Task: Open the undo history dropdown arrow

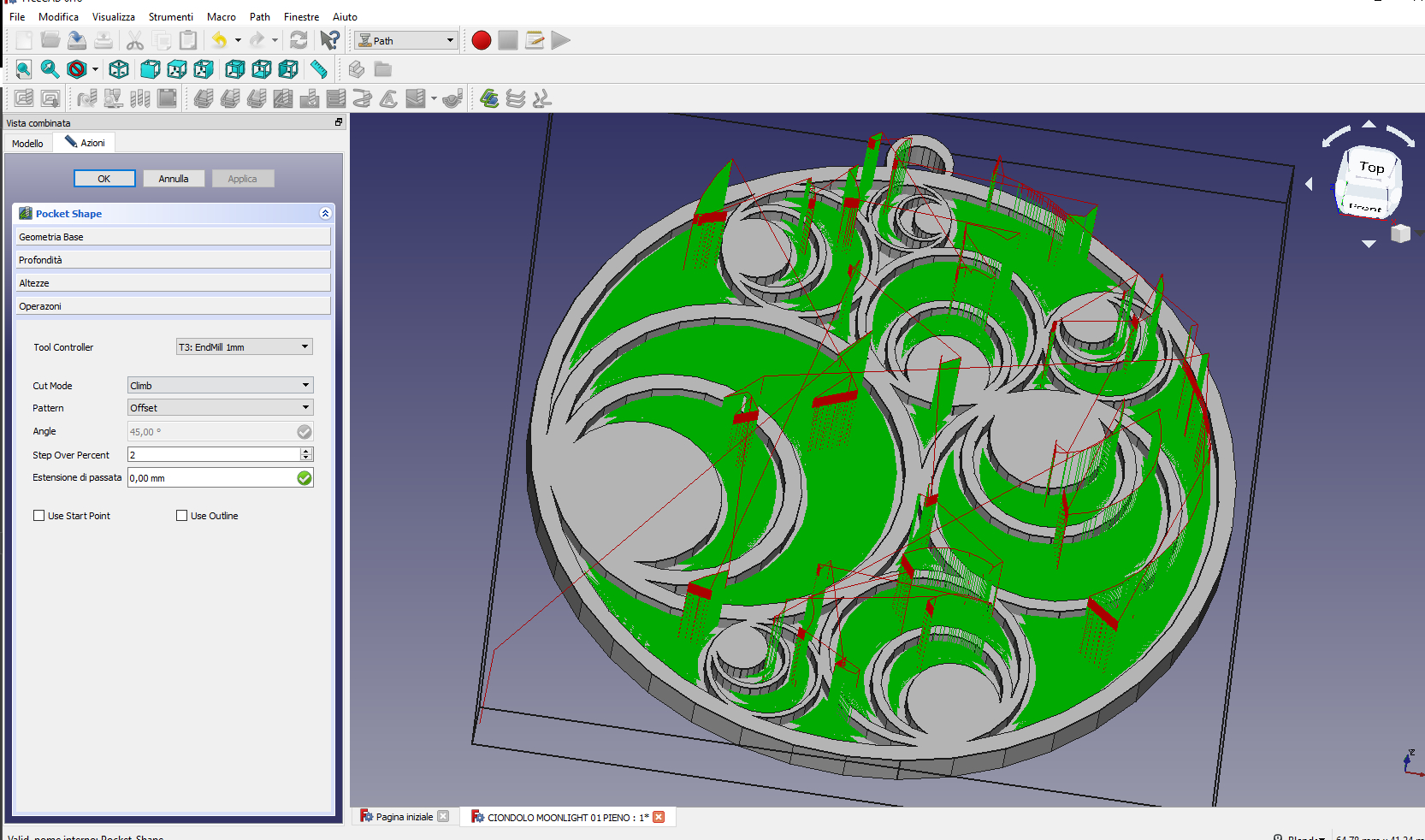Action: pos(238,40)
